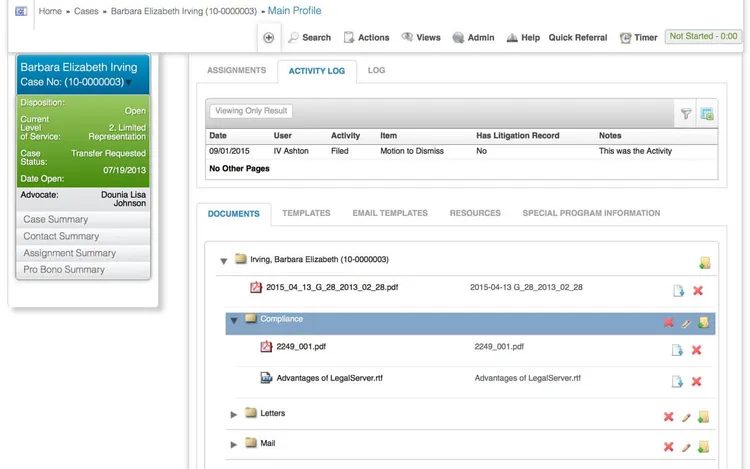Open the Resources tab
This screenshot has height=469, width=750.
[475, 213]
